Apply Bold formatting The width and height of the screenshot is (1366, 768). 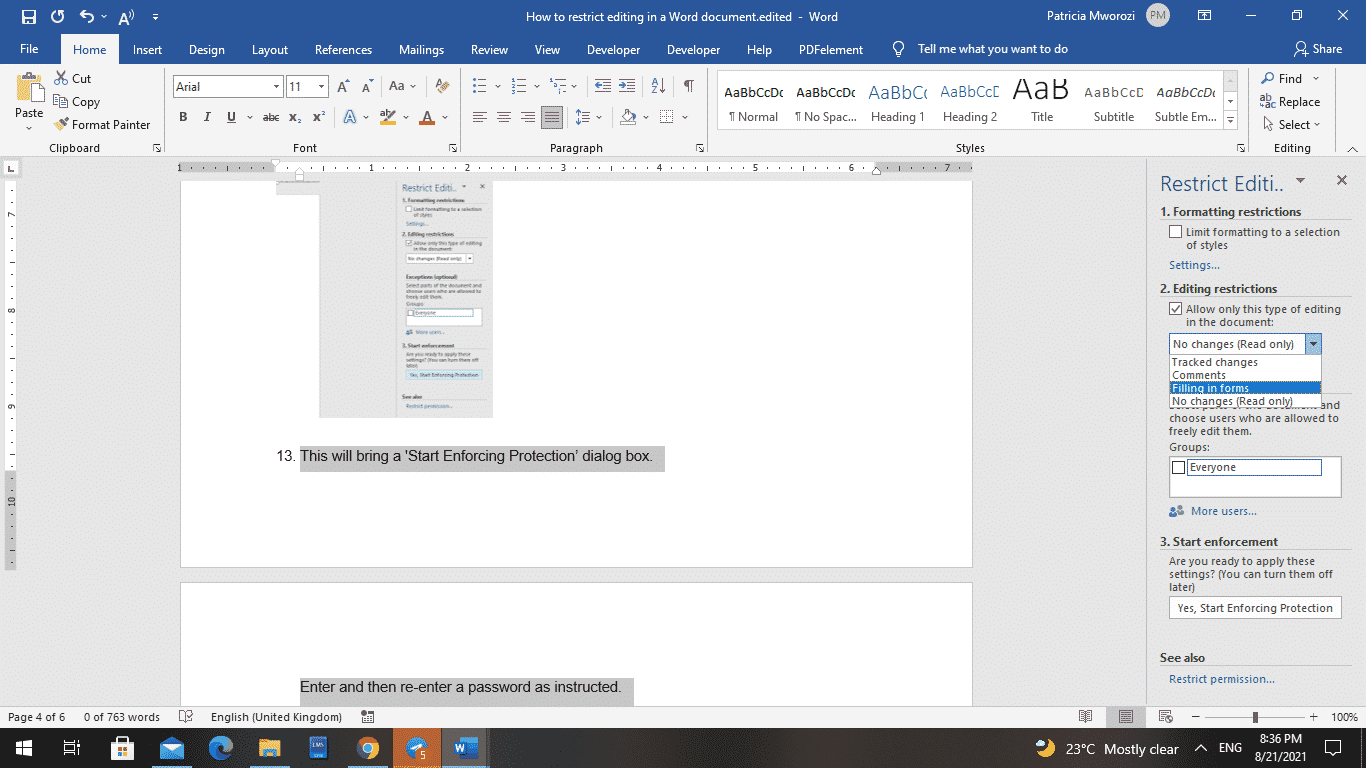click(183, 117)
